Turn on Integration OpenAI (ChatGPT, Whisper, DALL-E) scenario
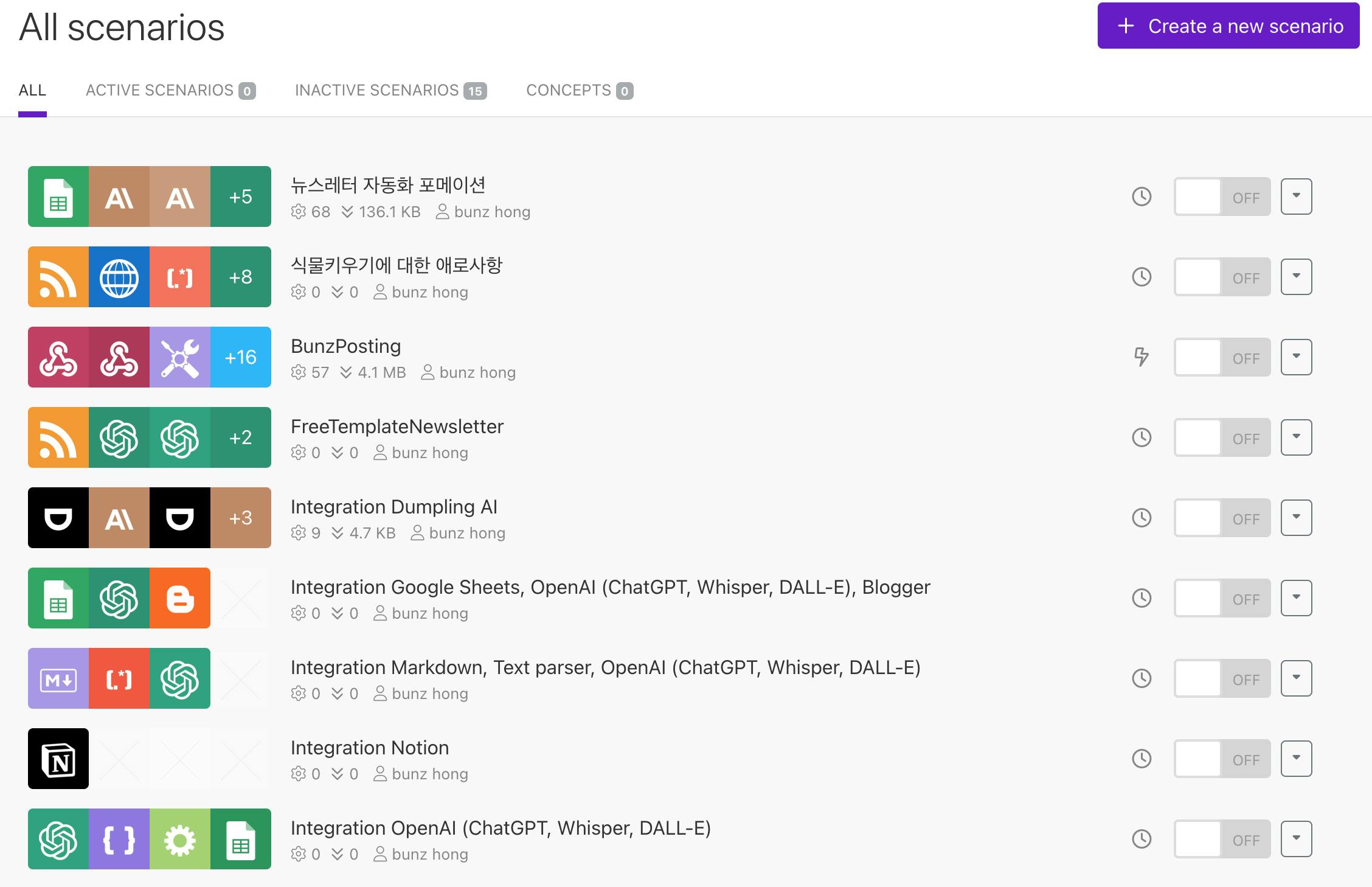This screenshot has width=1372, height=887. coord(1222,839)
